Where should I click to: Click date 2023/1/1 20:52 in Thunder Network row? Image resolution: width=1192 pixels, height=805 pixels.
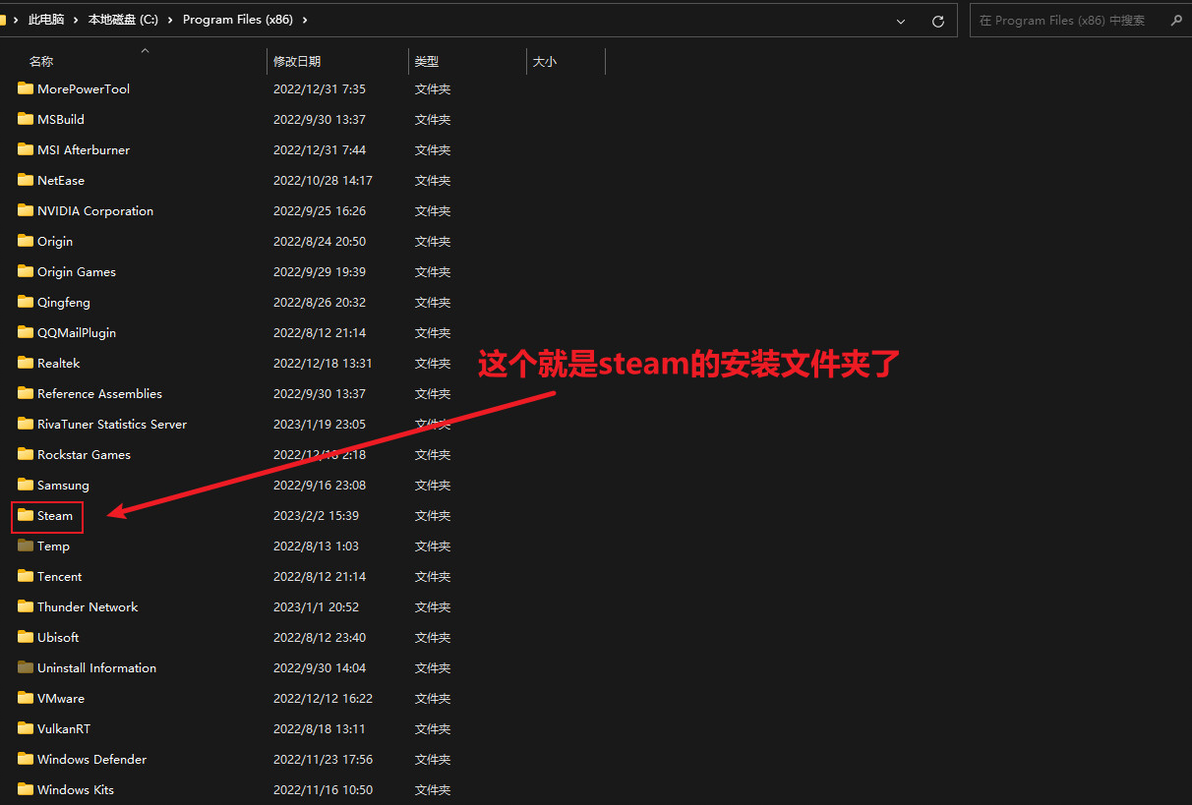click(315, 607)
